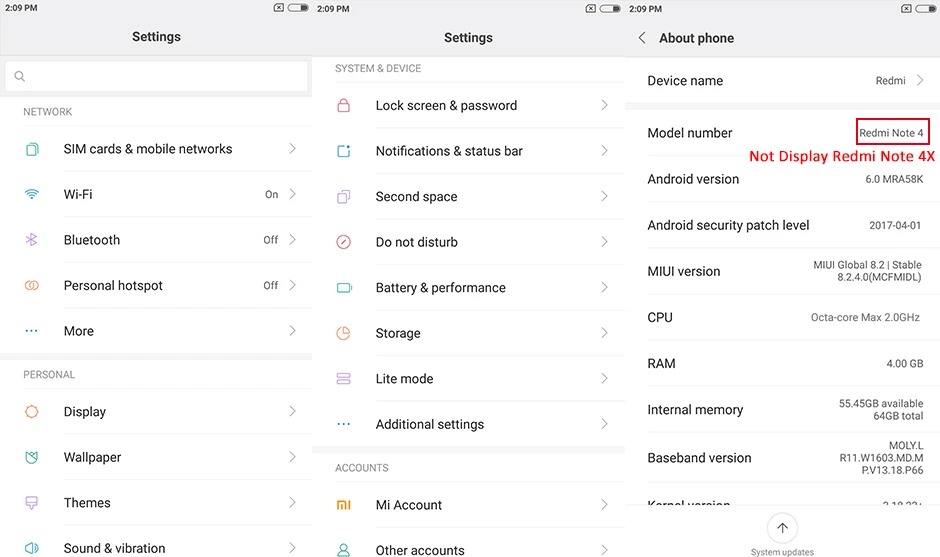This screenshot has width=940, height=557.
Task: Tap the Other accounts person icon
Action: (x=344, y=550)
